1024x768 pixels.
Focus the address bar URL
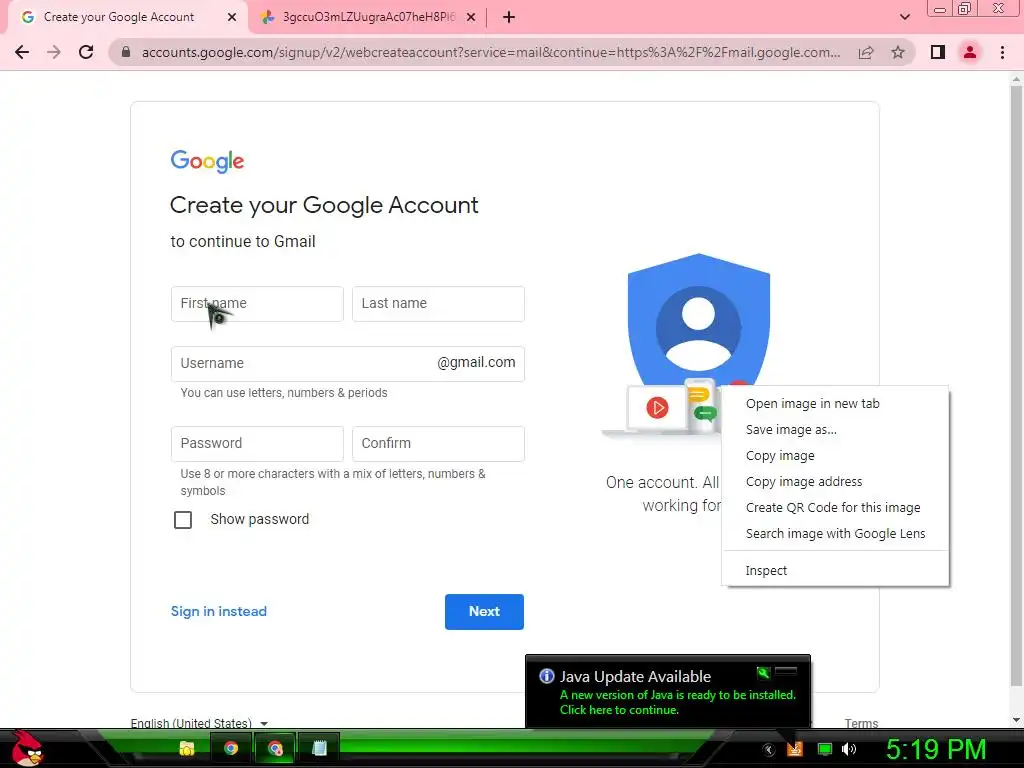[491, 52]
